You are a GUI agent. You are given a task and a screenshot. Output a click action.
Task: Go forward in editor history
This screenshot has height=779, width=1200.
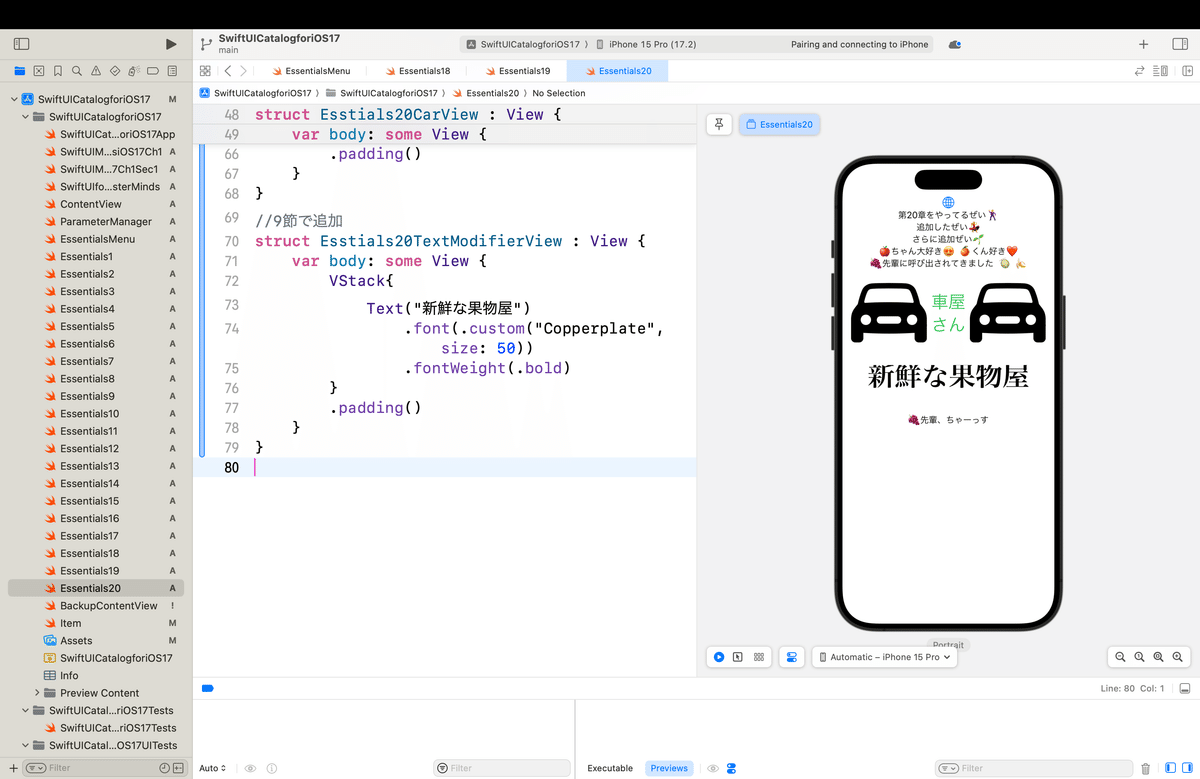tap(244, 71)
